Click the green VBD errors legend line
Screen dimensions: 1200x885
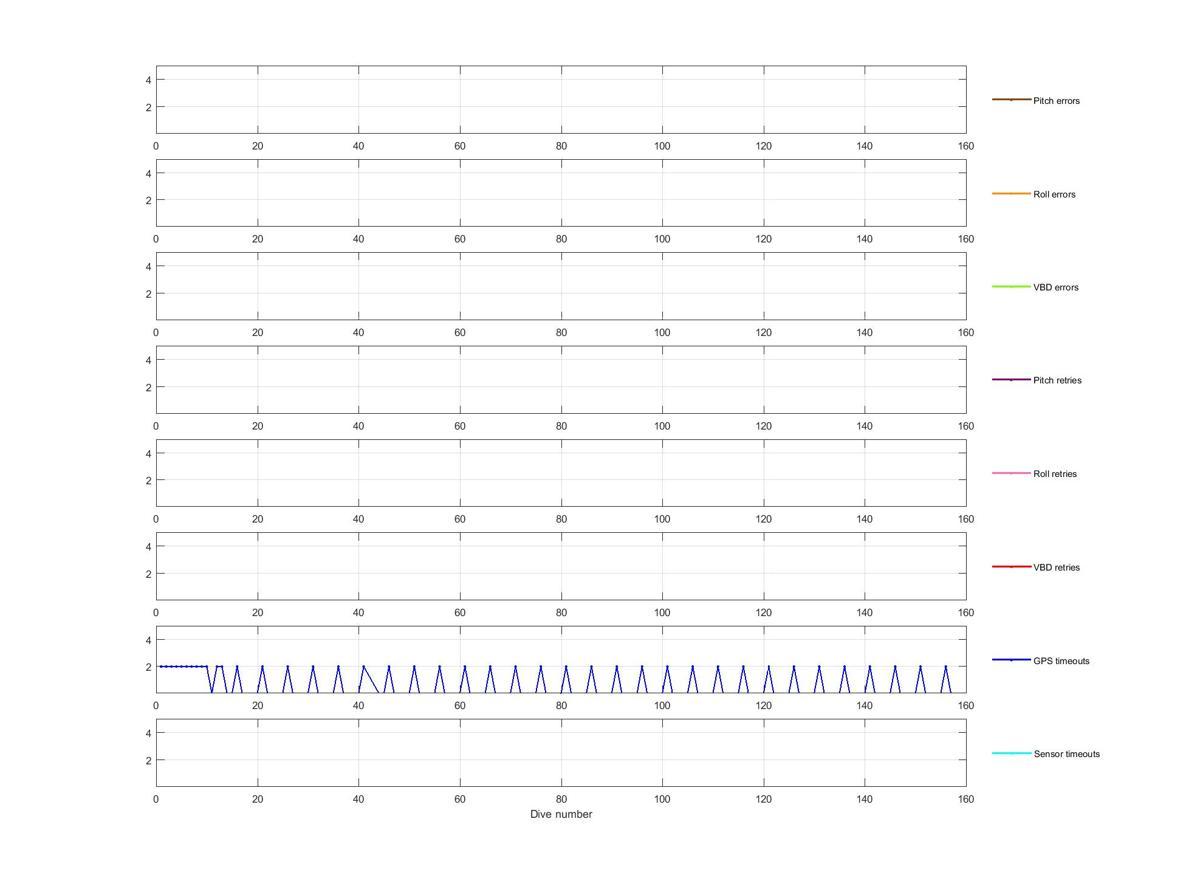coord(1011,286)
